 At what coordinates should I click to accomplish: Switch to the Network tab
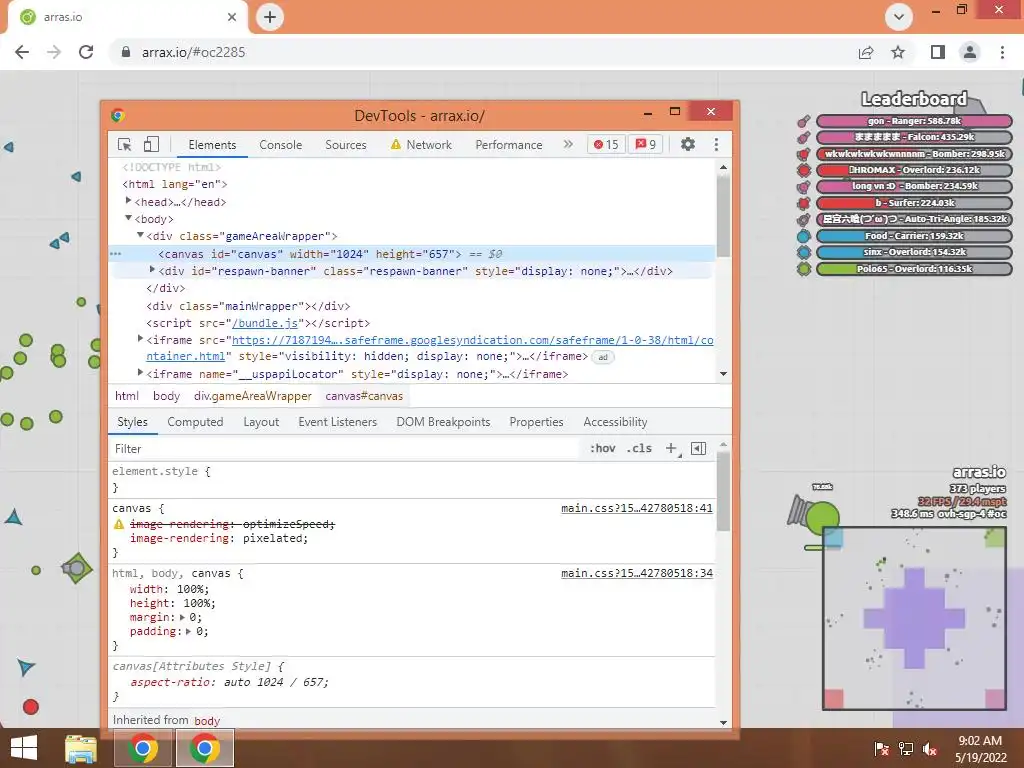click(421, 144)
